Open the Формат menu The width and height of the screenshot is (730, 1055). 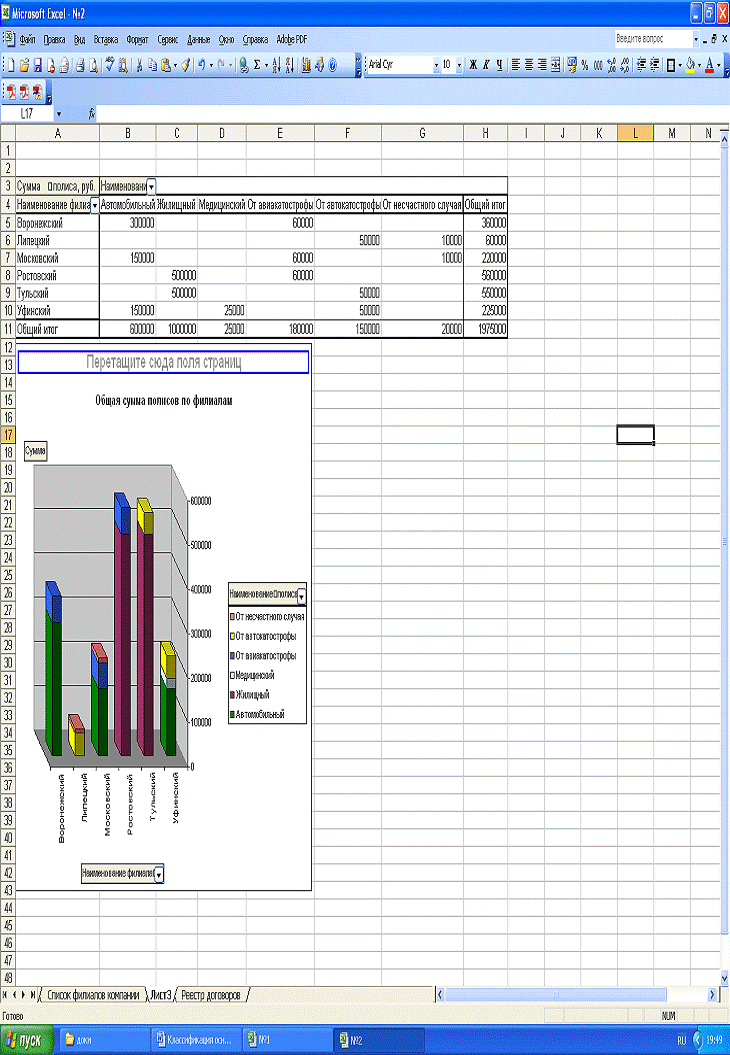(136, 40)
